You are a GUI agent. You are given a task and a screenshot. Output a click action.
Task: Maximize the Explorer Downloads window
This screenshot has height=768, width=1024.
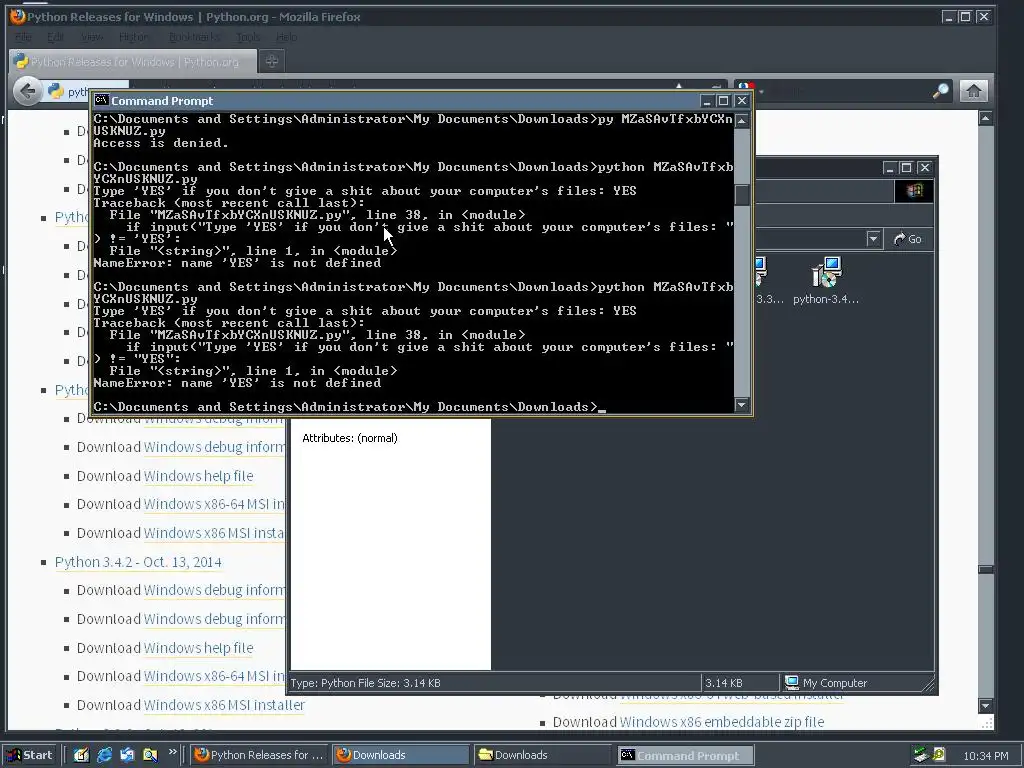point(906,168)
